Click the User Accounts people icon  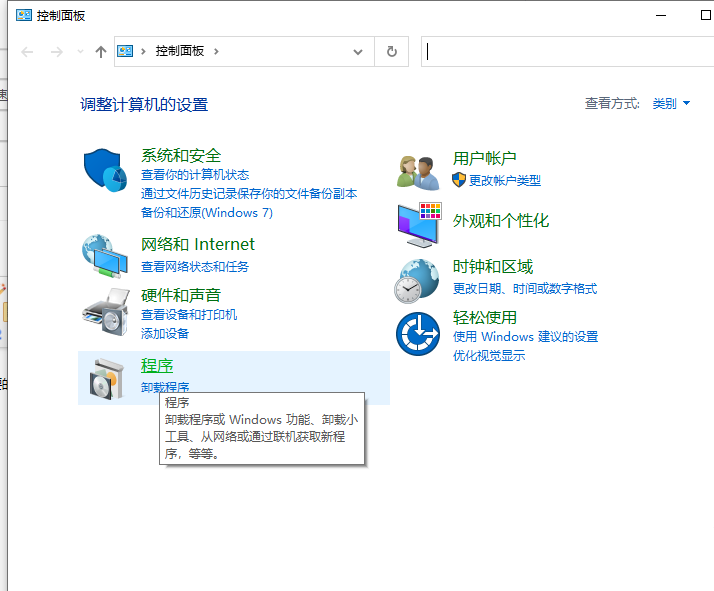point(418,172)
